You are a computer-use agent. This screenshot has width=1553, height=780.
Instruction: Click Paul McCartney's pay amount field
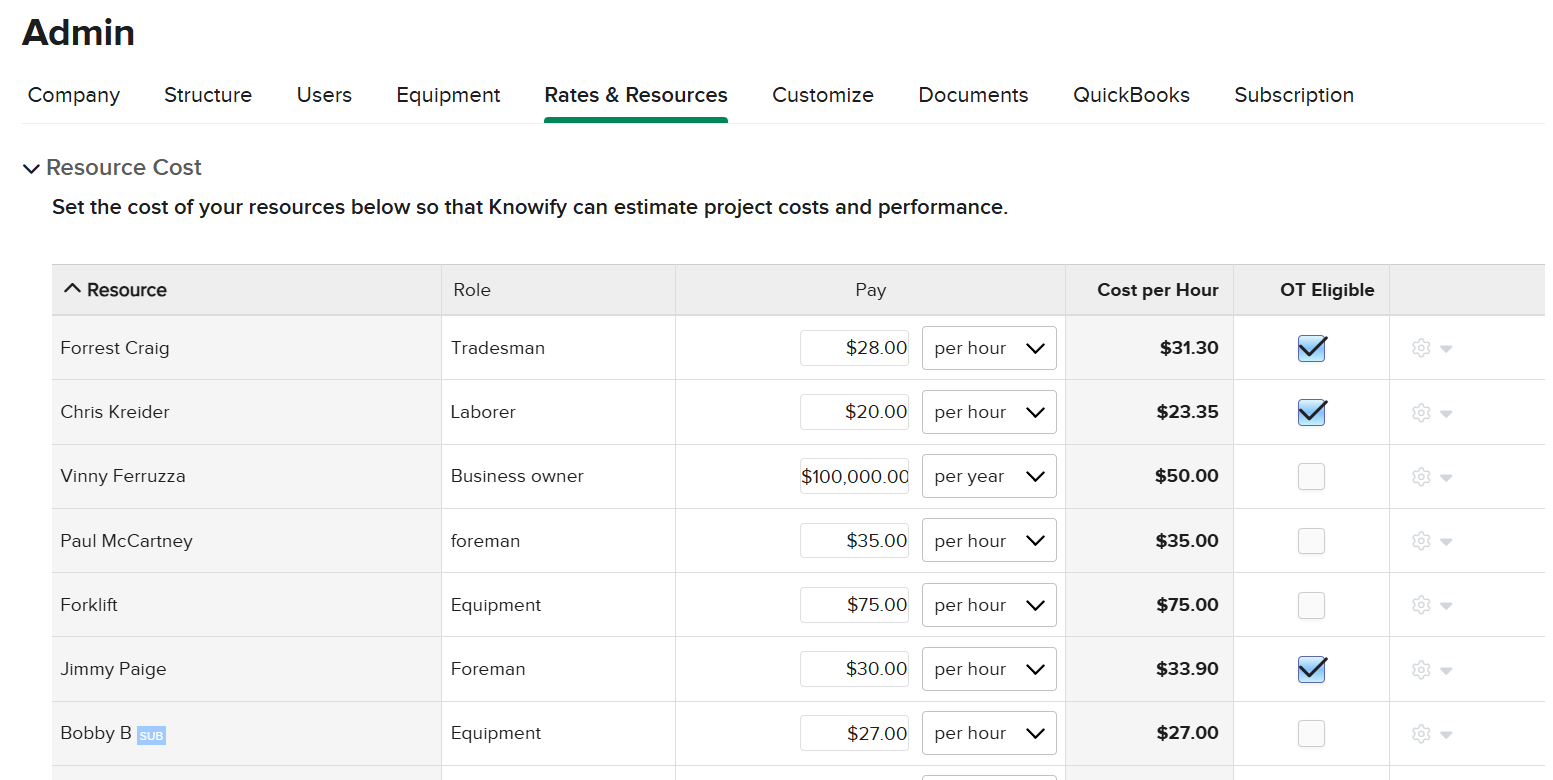pos(854,541)
